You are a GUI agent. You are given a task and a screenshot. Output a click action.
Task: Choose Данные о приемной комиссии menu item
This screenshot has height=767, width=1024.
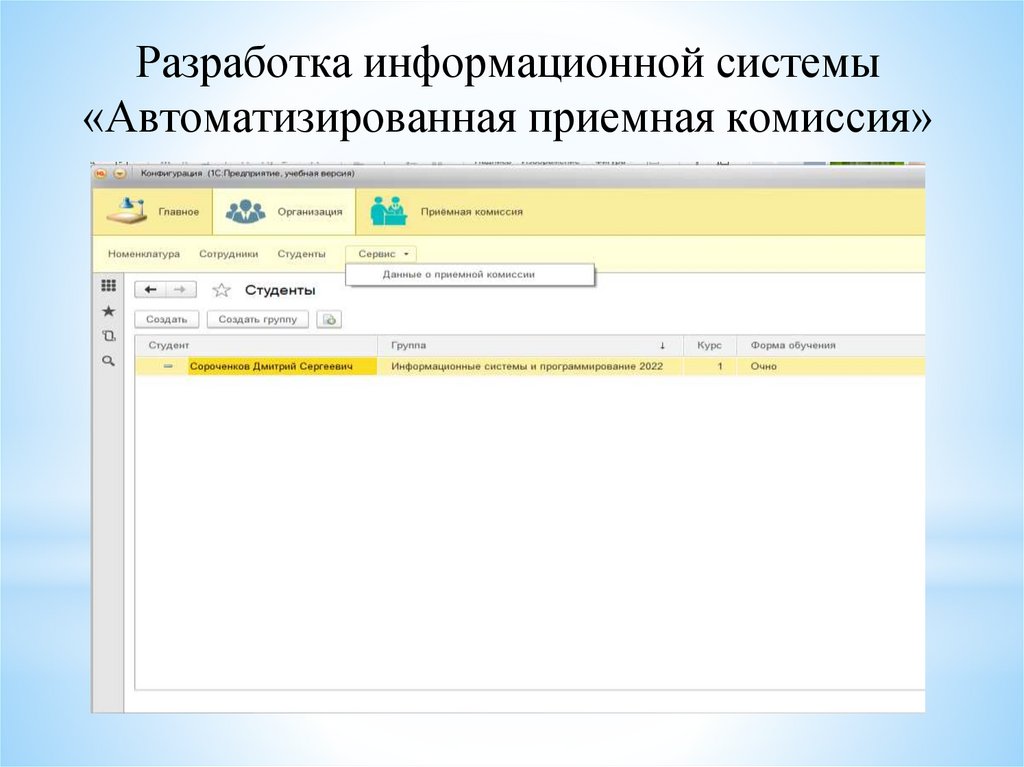(x=459, y=274)
